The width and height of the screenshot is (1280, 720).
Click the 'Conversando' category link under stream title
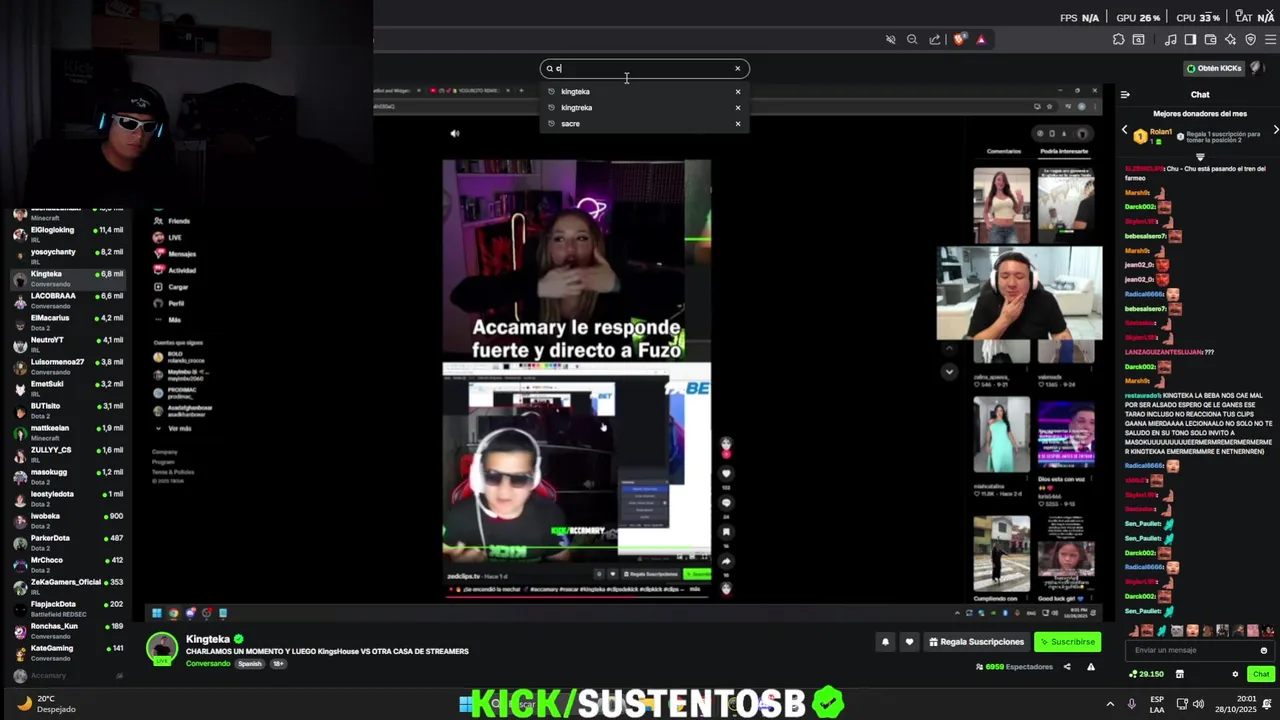coord(208,664)
